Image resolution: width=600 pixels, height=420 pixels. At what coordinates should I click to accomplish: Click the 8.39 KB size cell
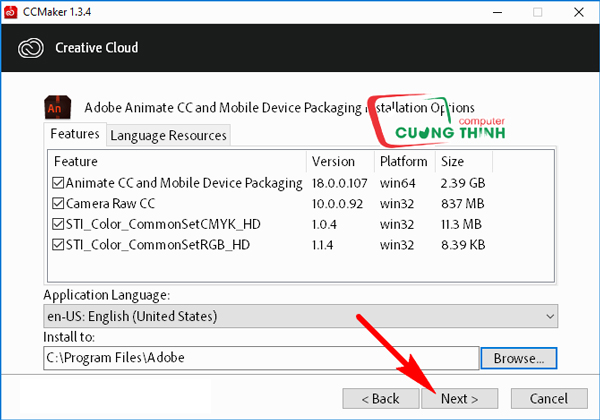463,245
